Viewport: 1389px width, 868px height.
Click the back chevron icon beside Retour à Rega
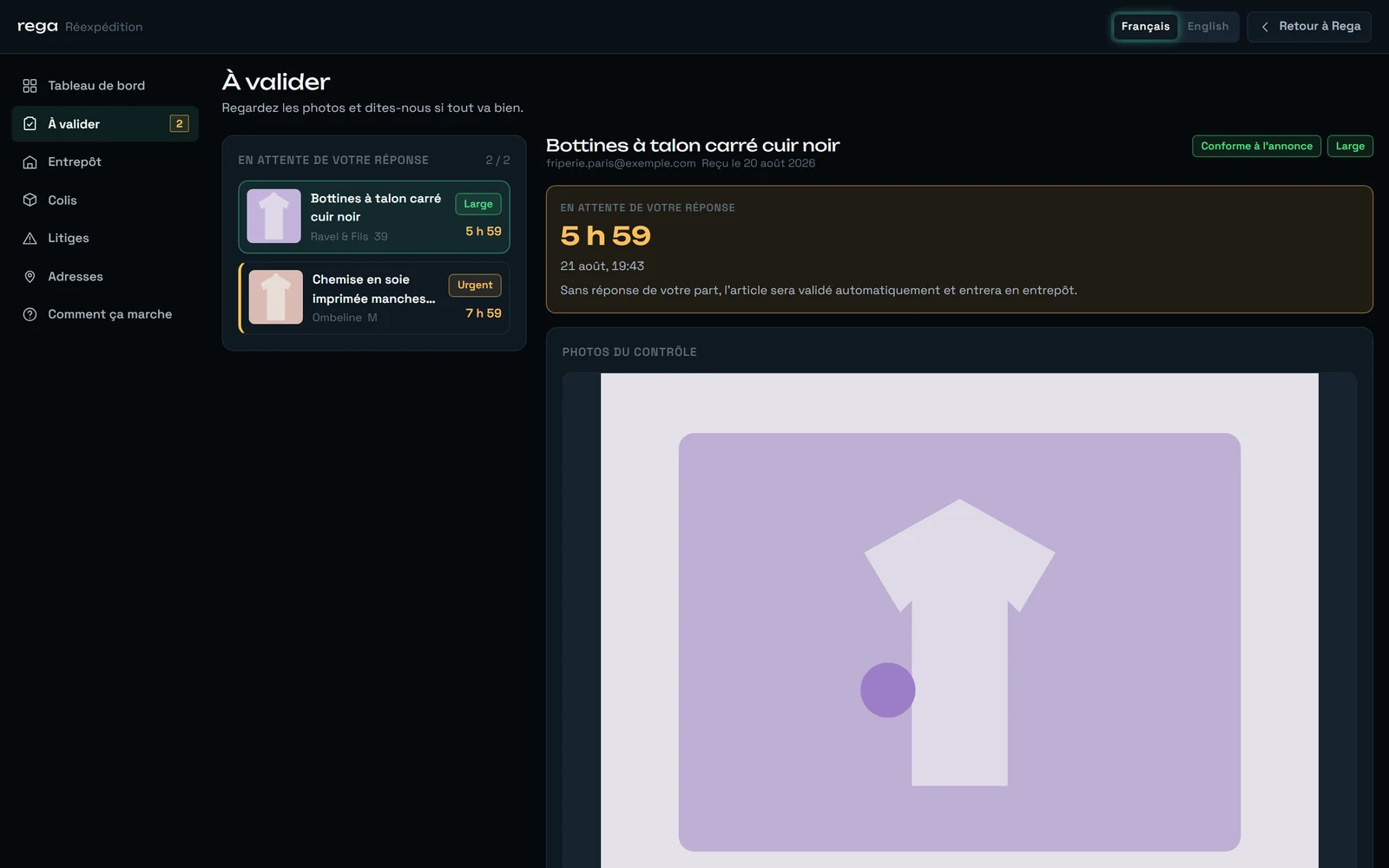[1265, 27]
